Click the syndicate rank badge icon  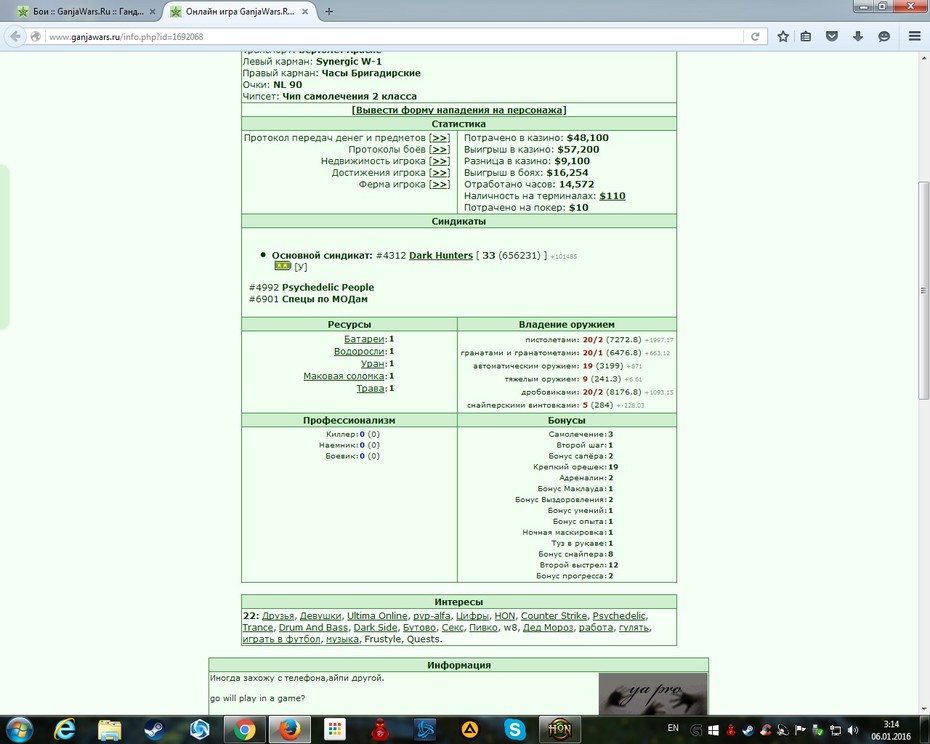point(282,266)
